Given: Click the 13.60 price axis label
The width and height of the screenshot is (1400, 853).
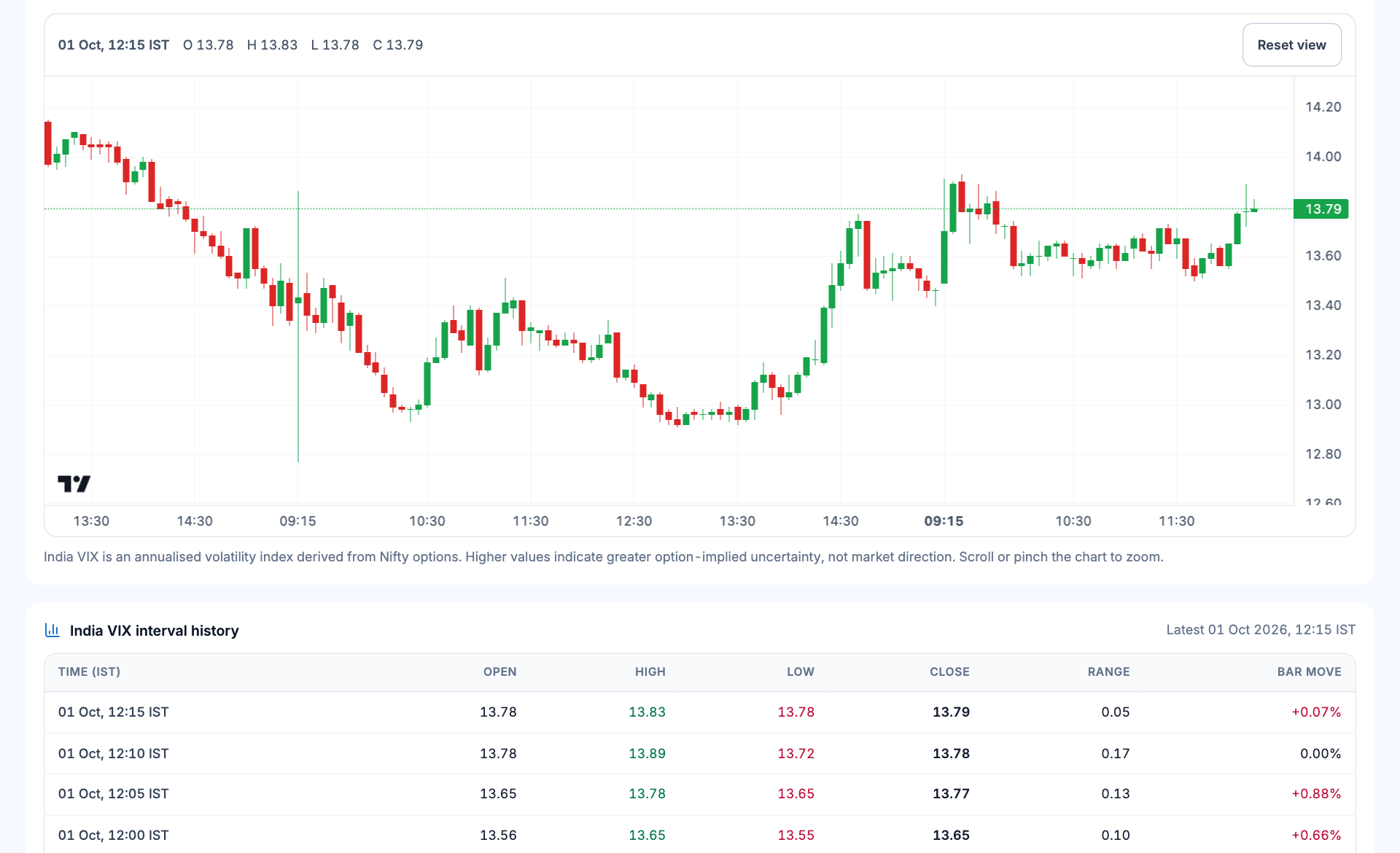Looking at the screenshot, I should coord(1323,256).
